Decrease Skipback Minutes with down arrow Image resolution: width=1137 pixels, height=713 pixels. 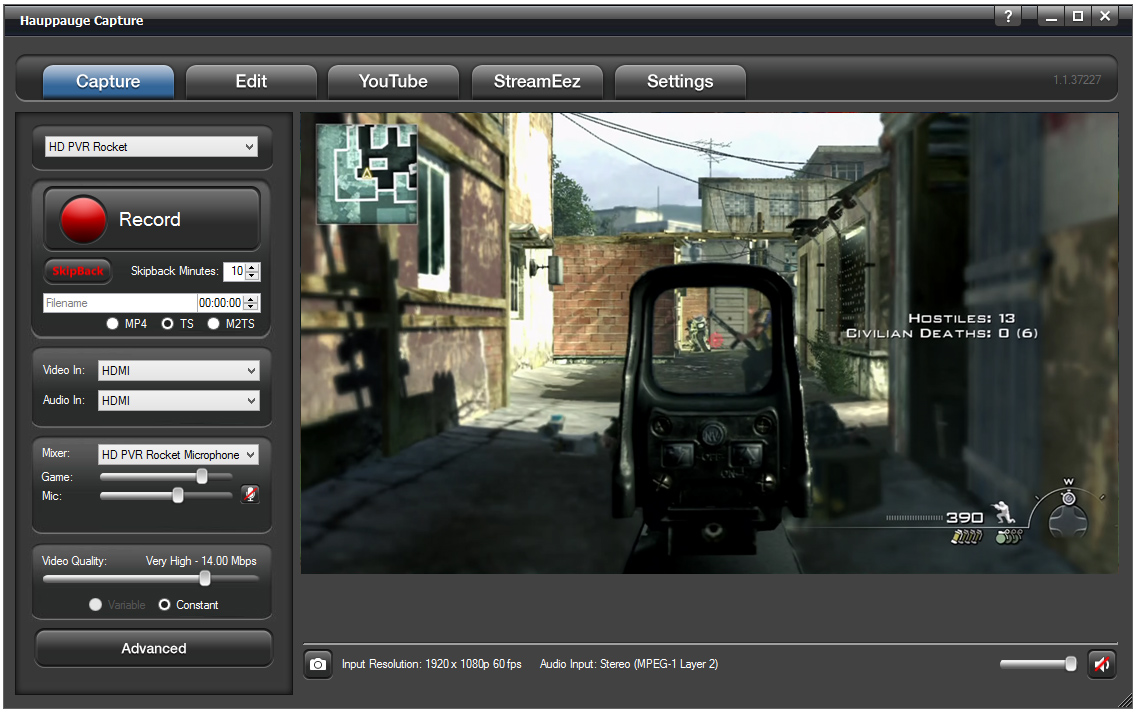click(252, 276)
